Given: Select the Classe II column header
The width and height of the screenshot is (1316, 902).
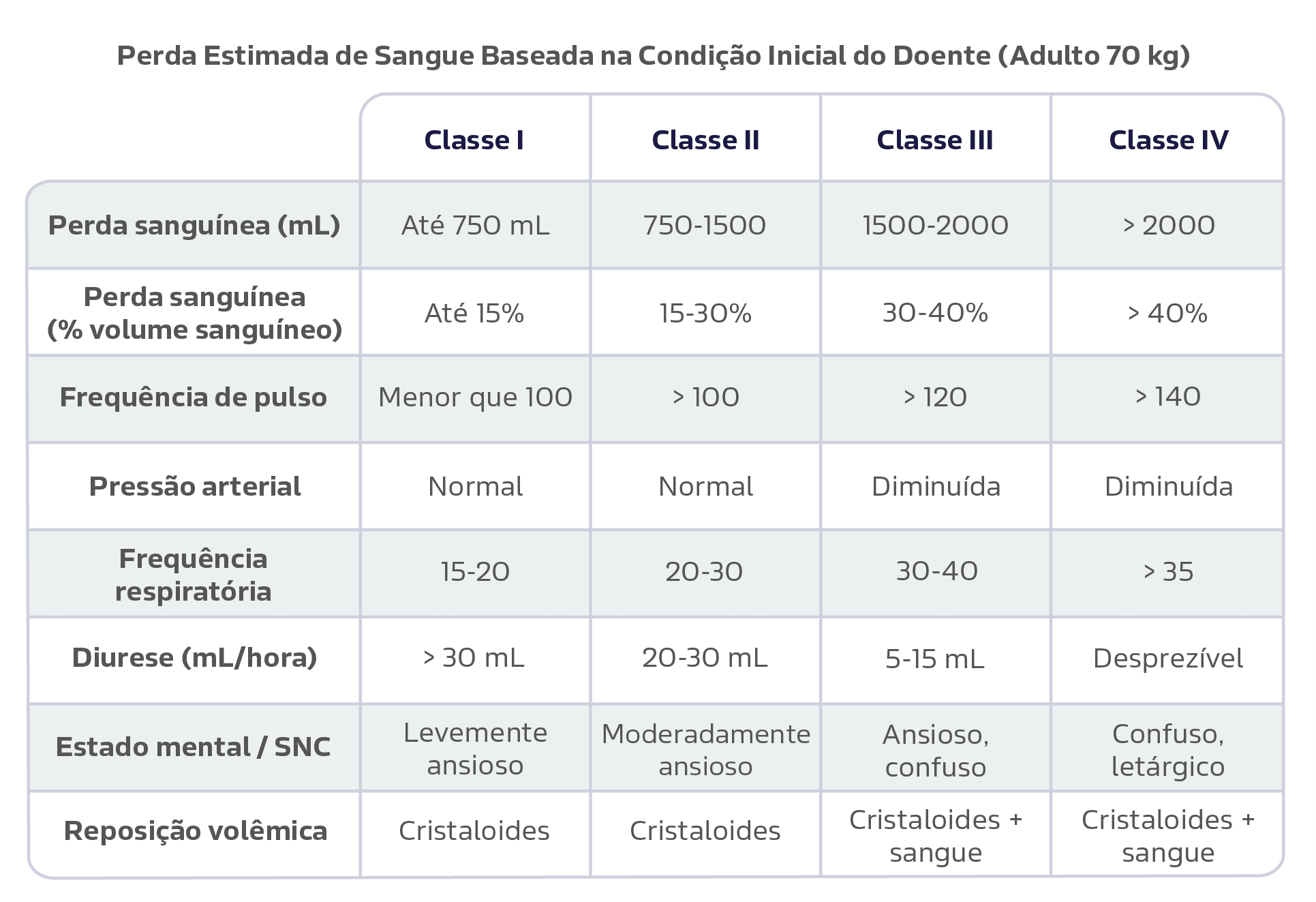Looking at the screenshot, I should (x=705, y=140).
